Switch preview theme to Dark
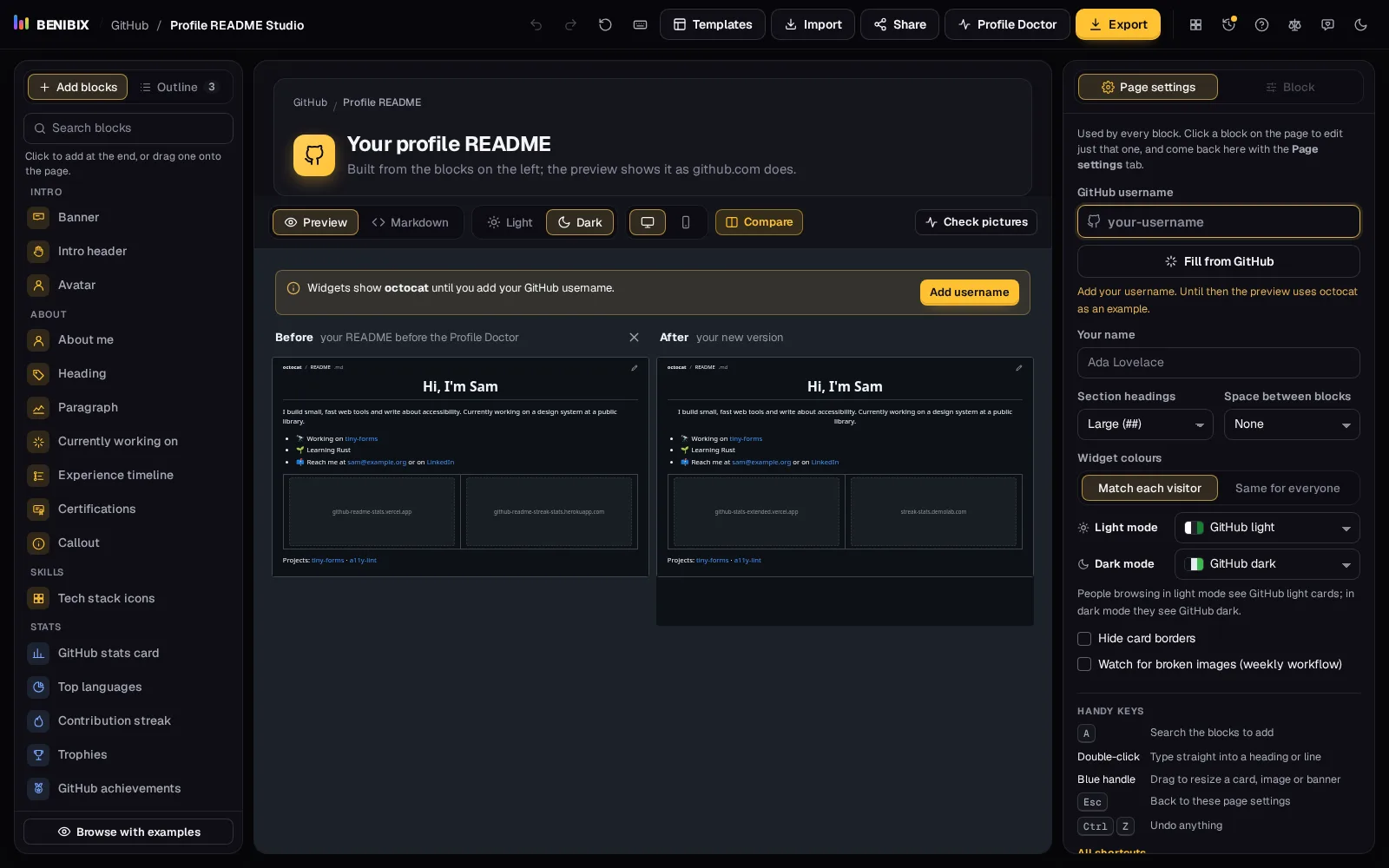The height and width of the screenshot is (868, 1389). tap(580, 222)
